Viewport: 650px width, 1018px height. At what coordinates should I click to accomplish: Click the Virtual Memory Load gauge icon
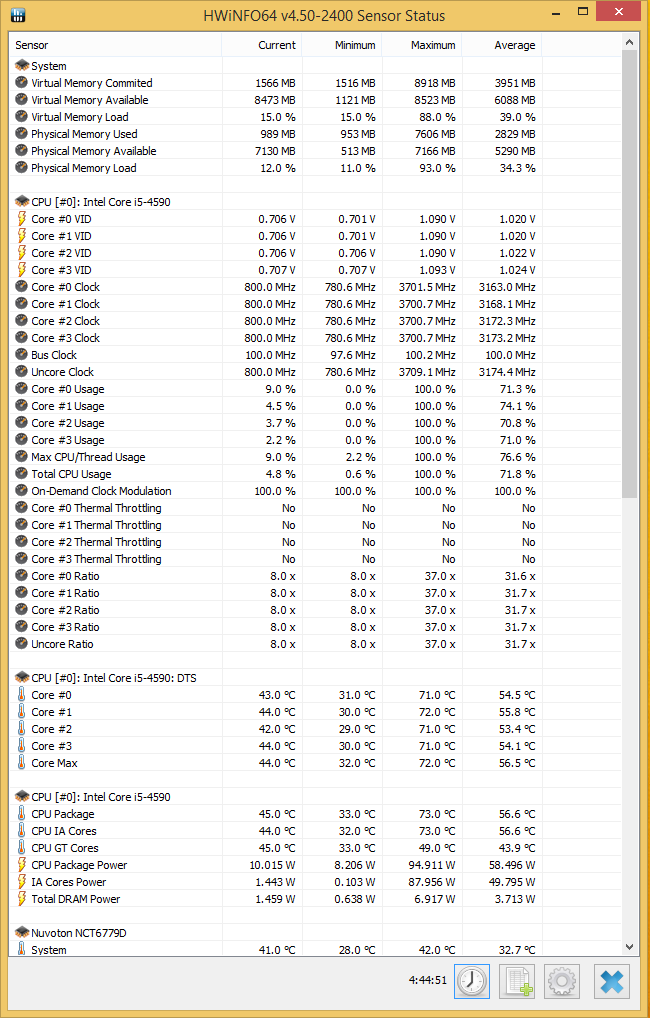21,117
